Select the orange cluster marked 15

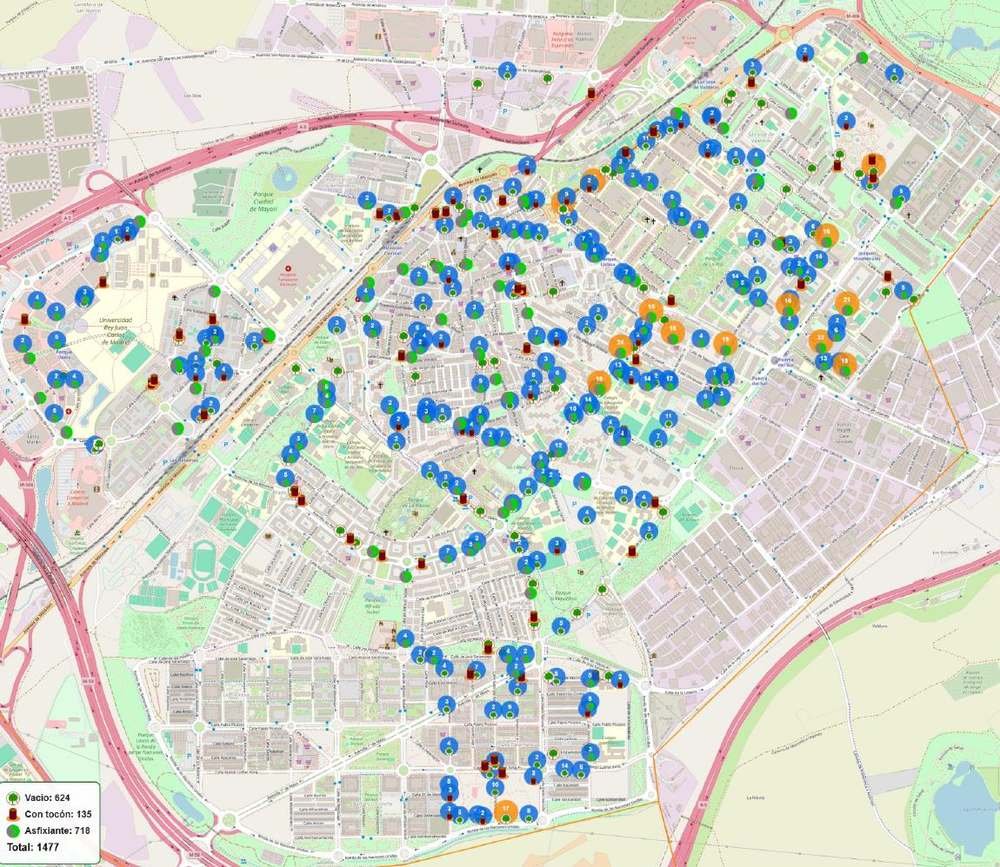tap(651, 310)
